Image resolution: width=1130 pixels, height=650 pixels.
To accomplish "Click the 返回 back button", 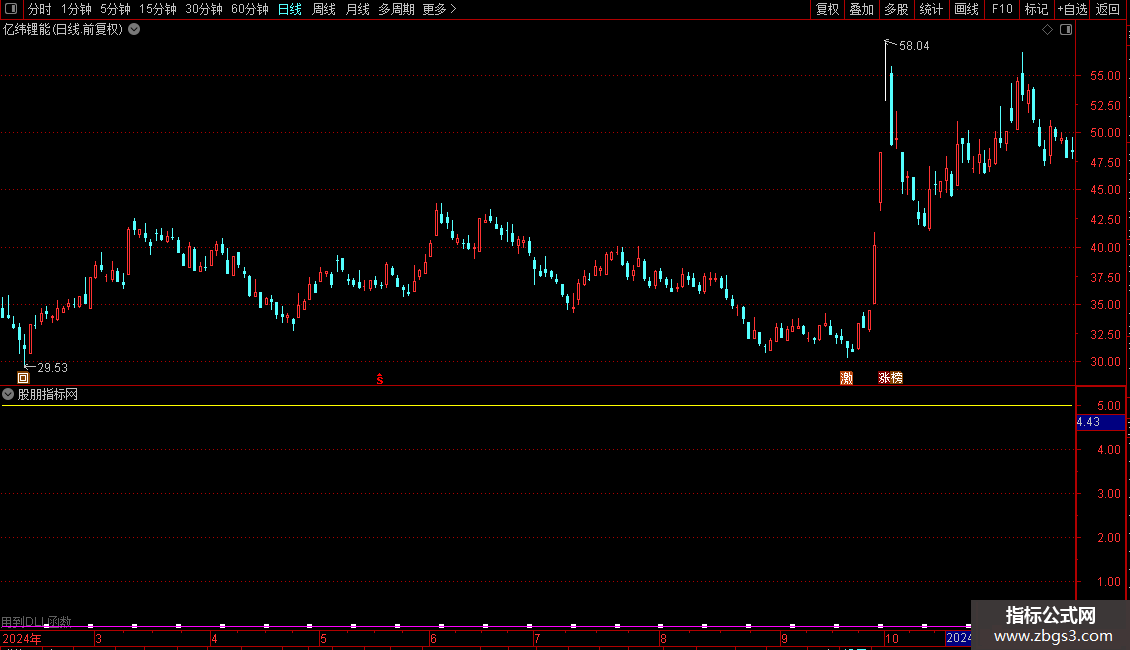I will 1108,9.
